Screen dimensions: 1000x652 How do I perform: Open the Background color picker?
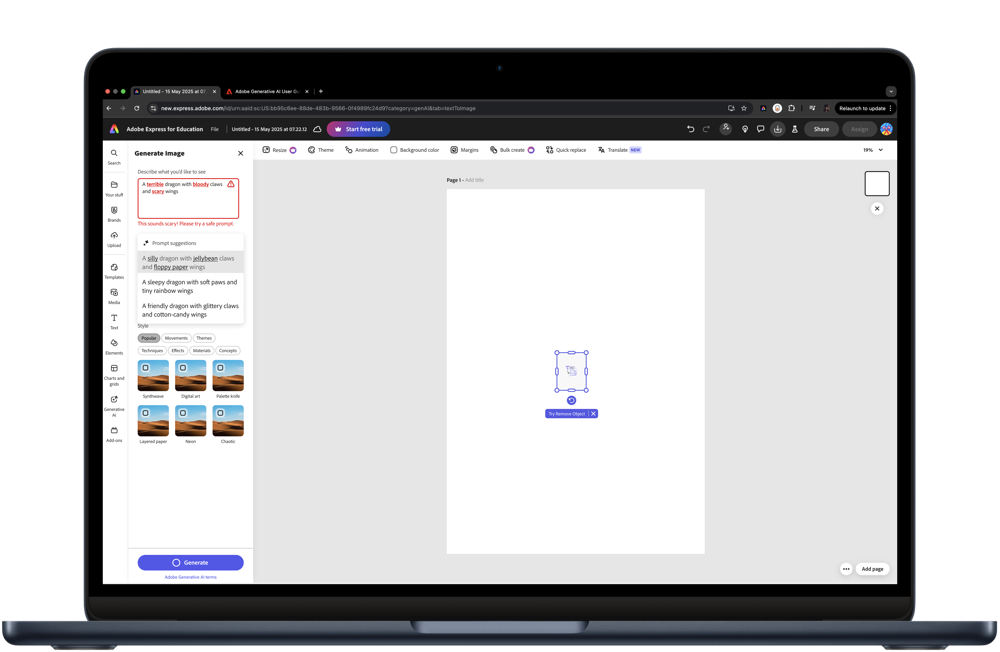pos(415,150)
